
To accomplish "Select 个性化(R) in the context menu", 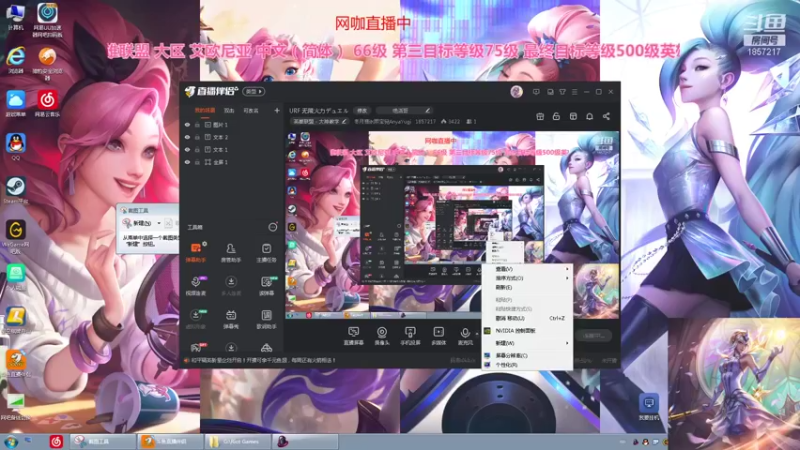I will (527, 365).
